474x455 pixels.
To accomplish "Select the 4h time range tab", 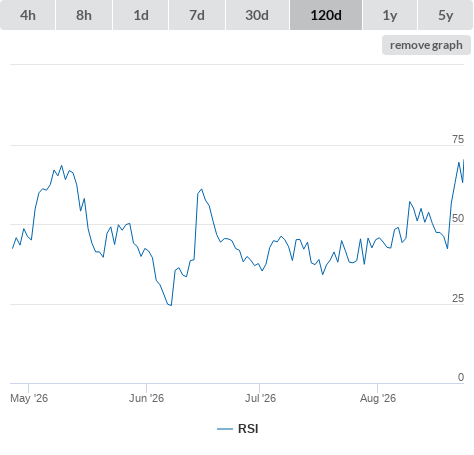I will [x=28, y=15].
